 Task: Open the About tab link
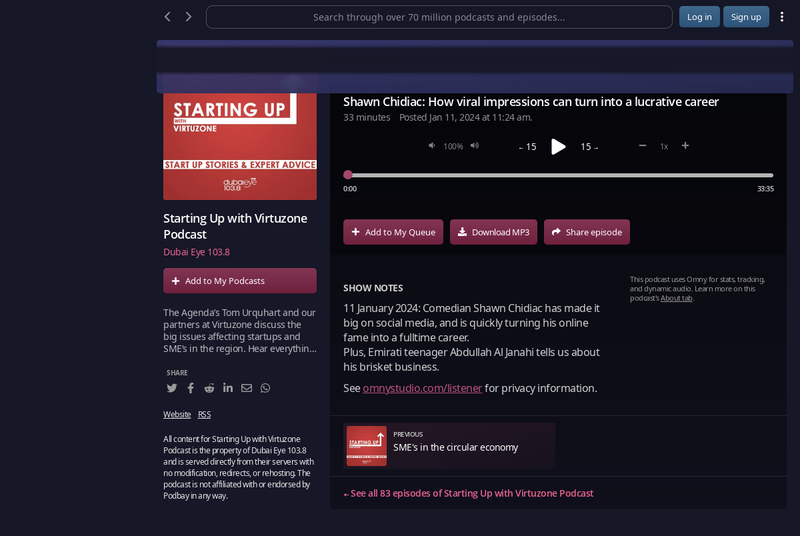[x=676, y=298]
